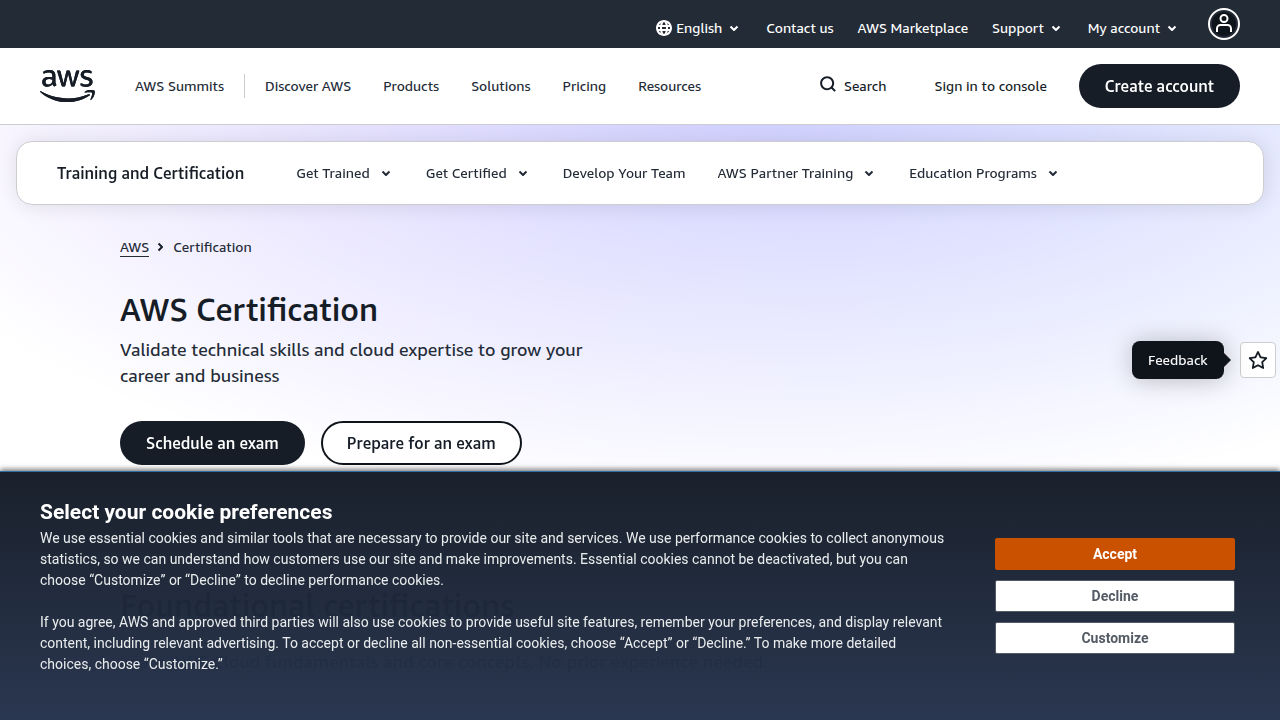The image size is (1280, 720).
Task: Click the AWS Certification heading
Action: [249, 310]
